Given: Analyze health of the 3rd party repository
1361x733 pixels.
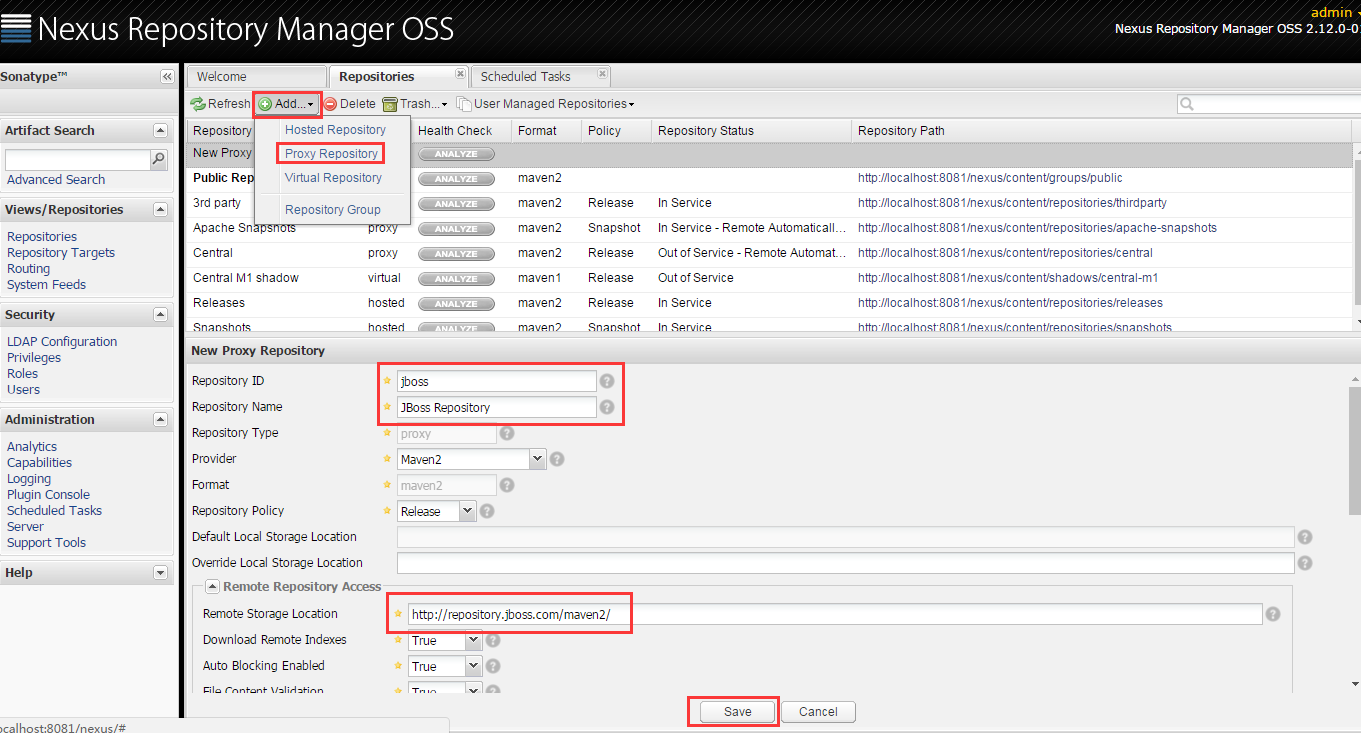Looking at the screenshot, I should tap(456, 204).
